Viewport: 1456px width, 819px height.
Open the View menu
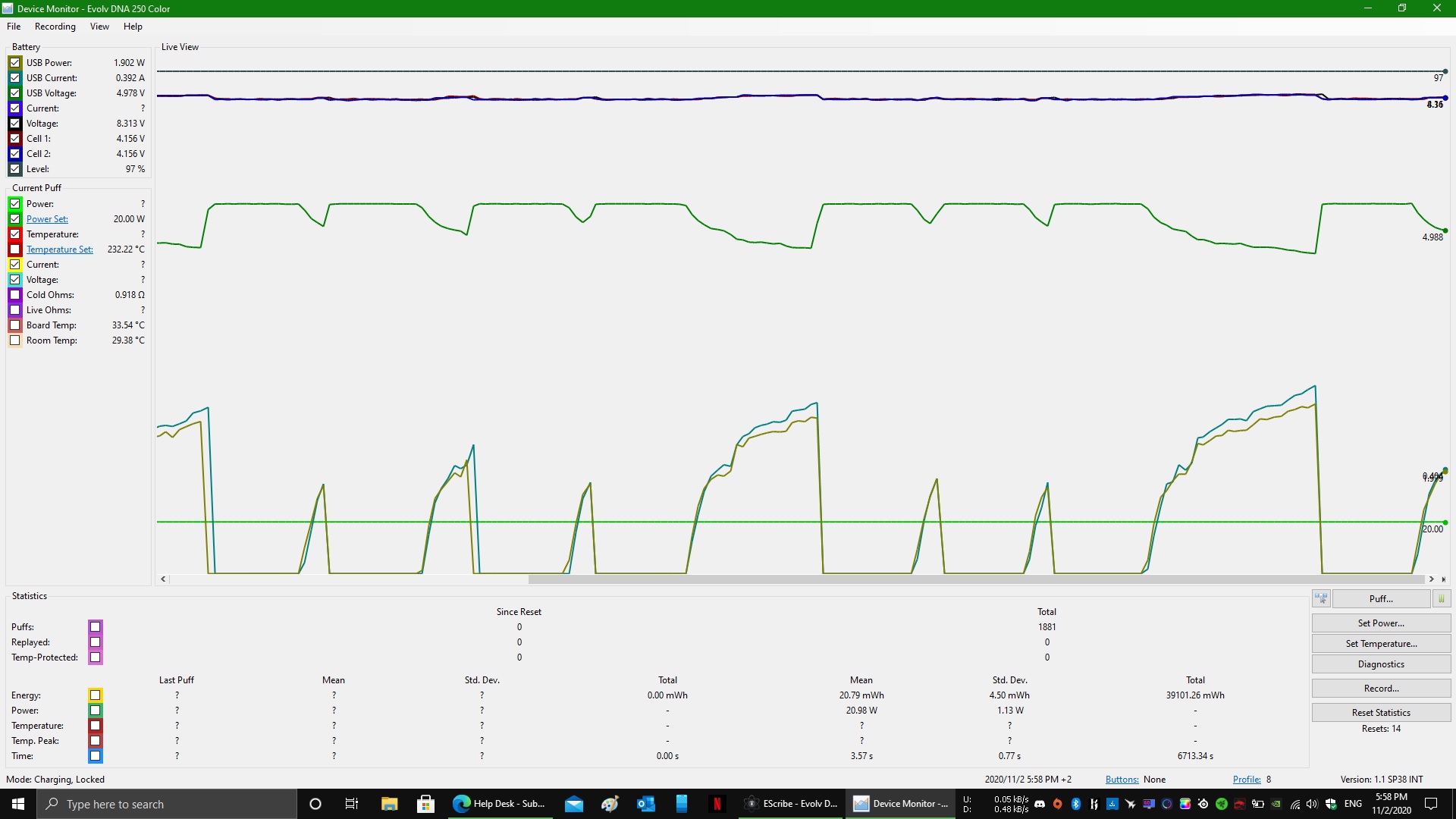pyautogui.click(x=99, y=27)
